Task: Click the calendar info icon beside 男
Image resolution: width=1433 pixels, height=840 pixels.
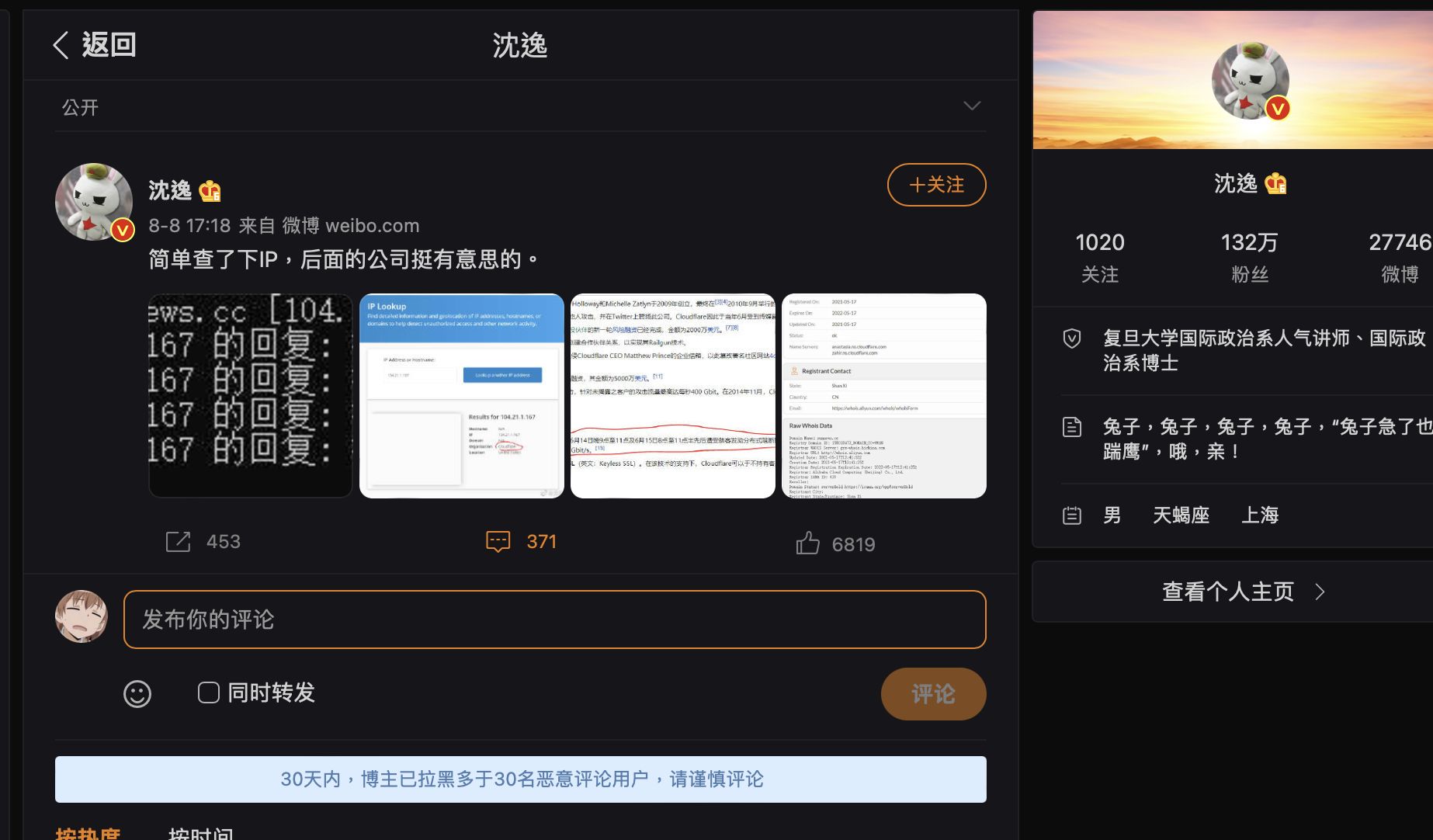Action: coord(1072,515)
